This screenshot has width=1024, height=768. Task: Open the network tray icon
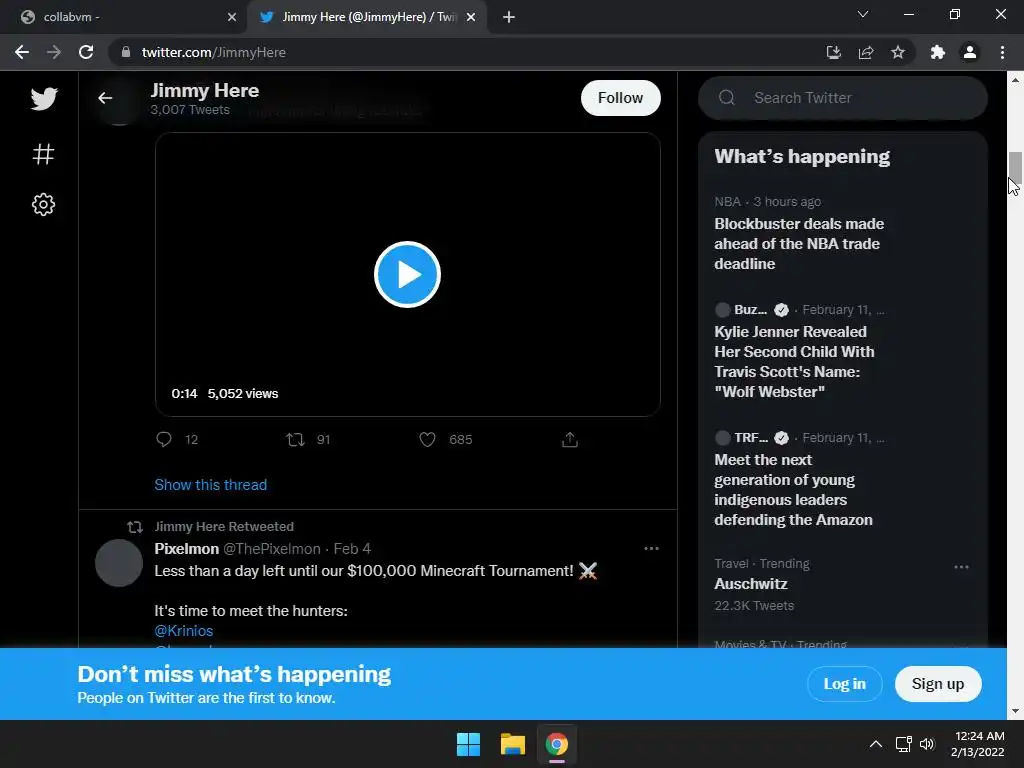(x=903, y=744)
